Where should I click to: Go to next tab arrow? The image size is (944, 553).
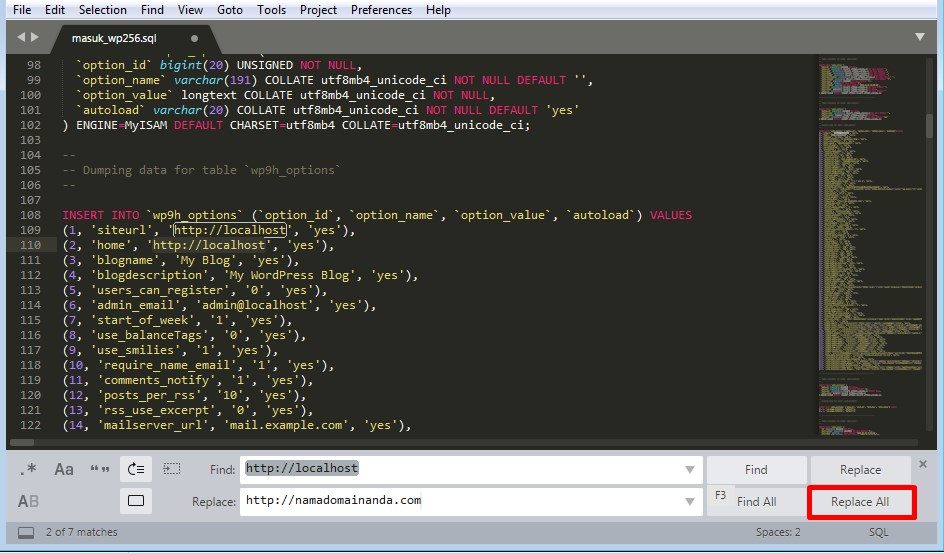tap(35, 37)
